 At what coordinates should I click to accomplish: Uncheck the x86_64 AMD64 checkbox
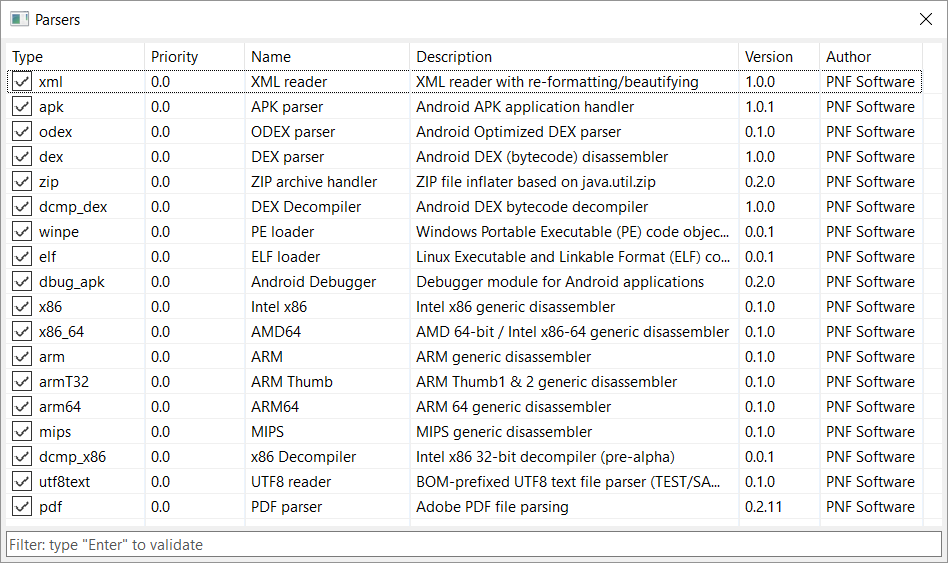pos(22,332)
